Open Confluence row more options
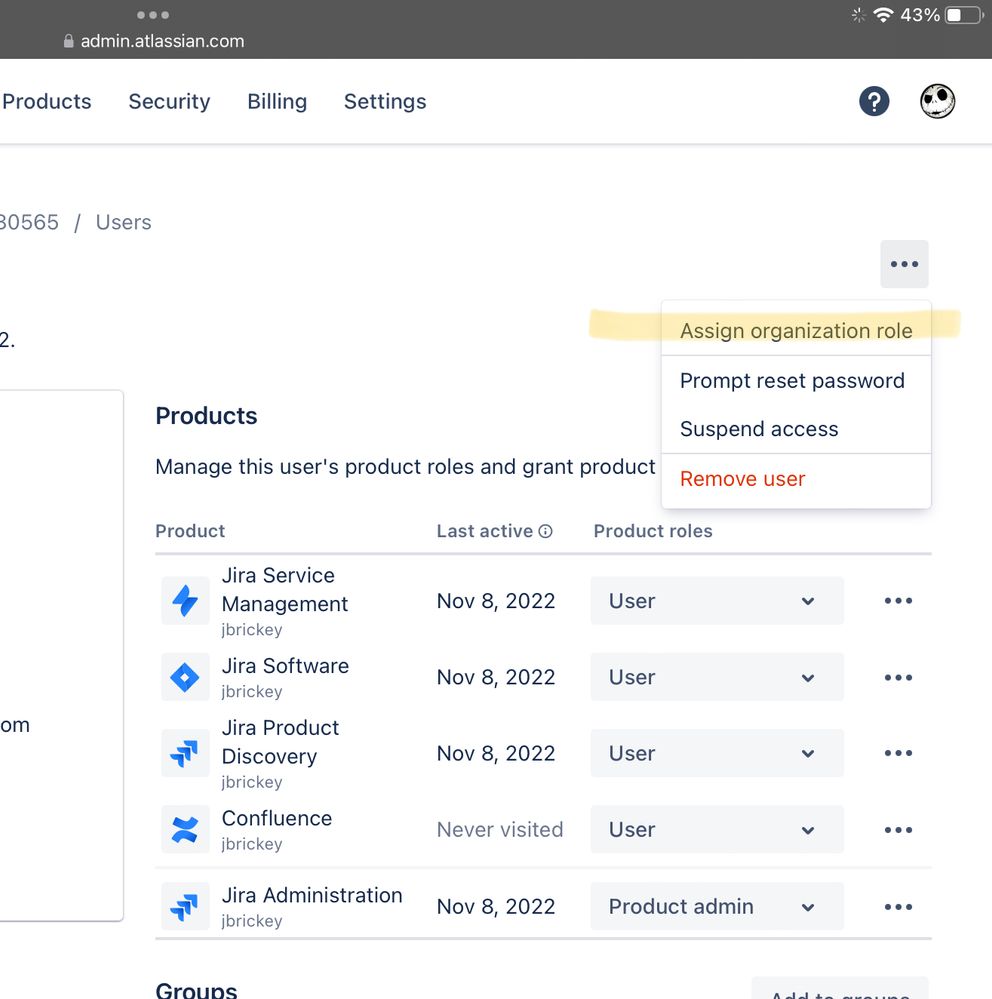Viewport: 992px width, 999px height. pyautogui.click(x=898, y=830)
